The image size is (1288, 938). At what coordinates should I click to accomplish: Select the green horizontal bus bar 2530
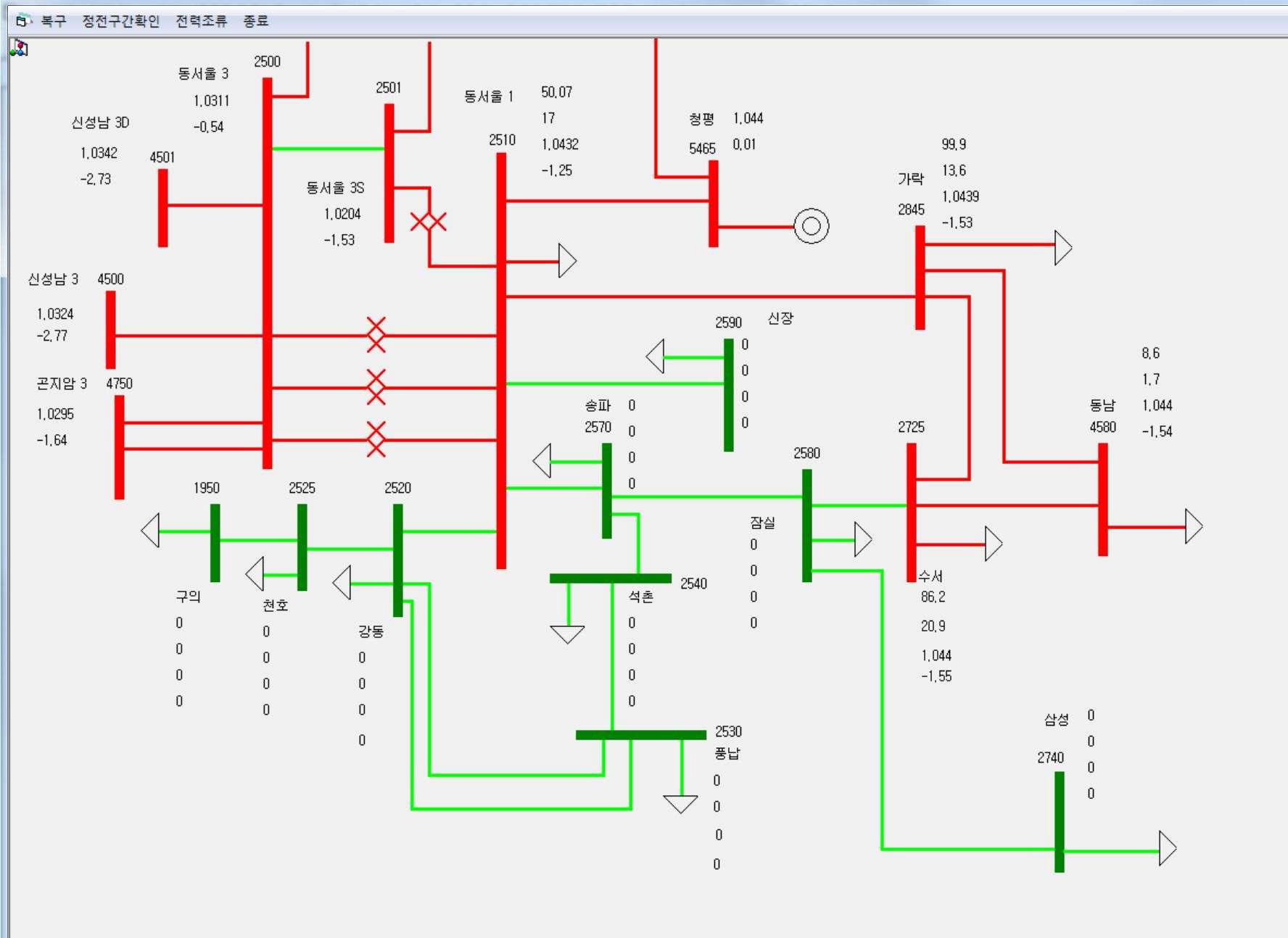point(641,735)
